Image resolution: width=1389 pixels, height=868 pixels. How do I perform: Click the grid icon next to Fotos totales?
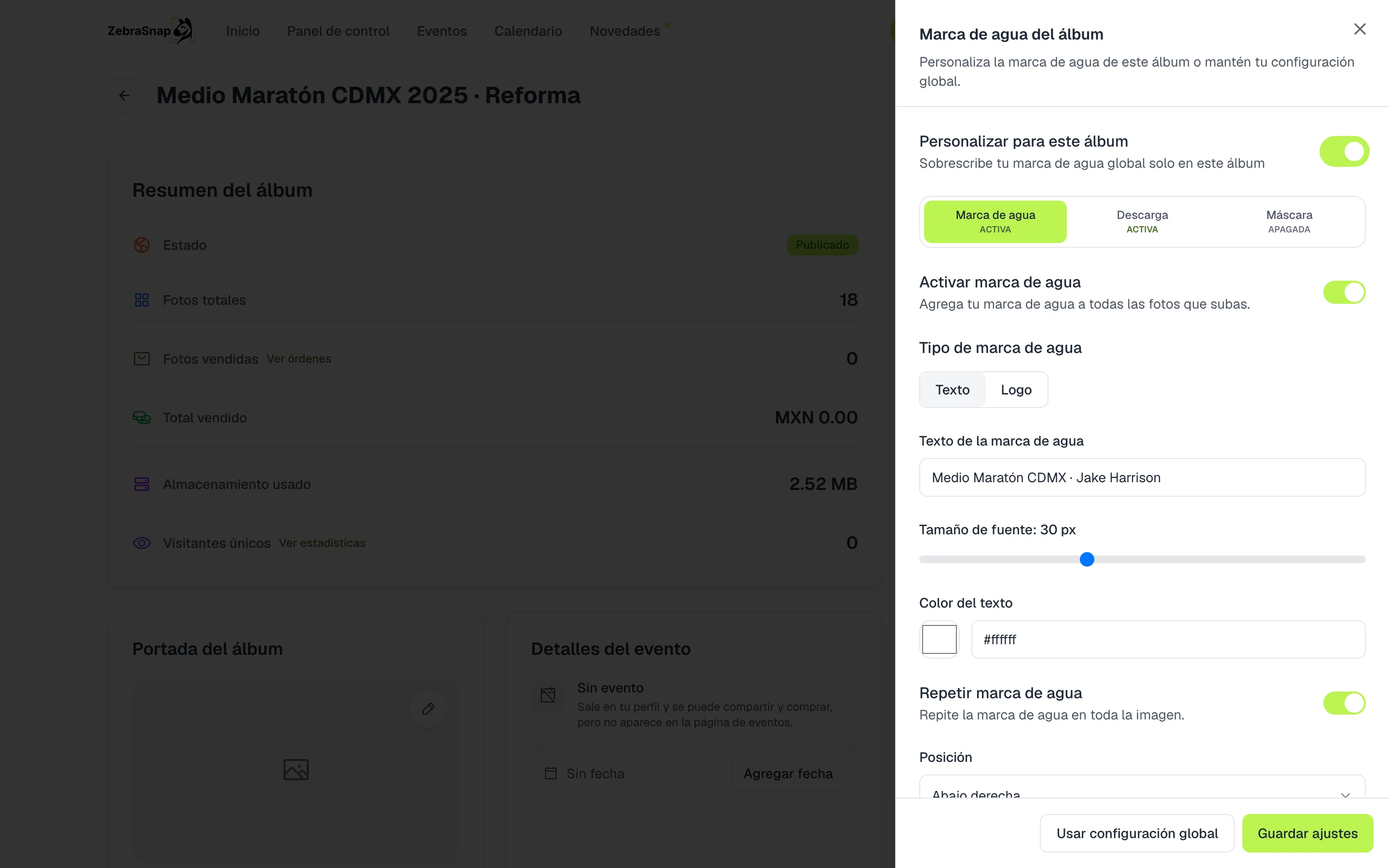(x=142, y=299)
